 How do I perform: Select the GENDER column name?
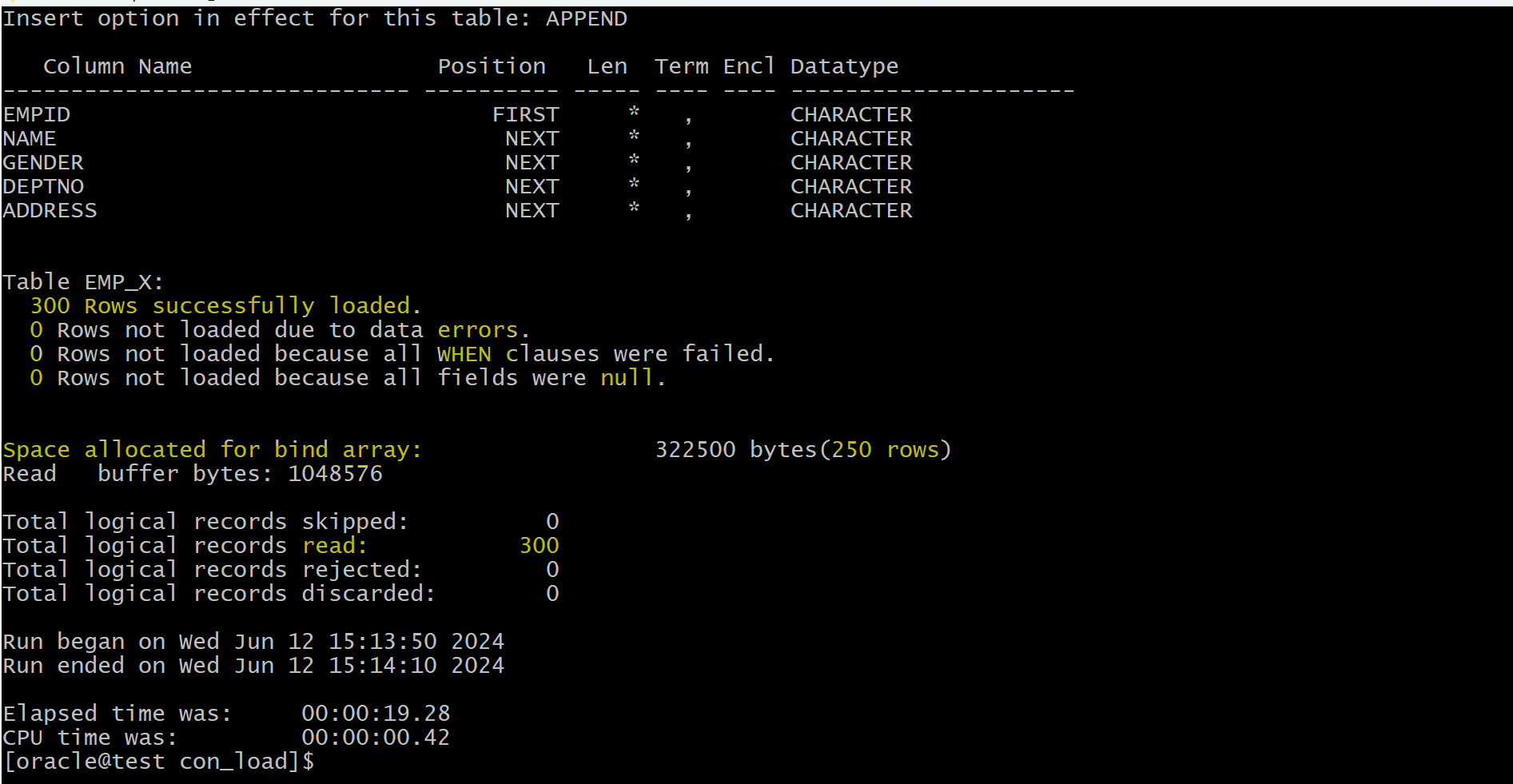43,162
